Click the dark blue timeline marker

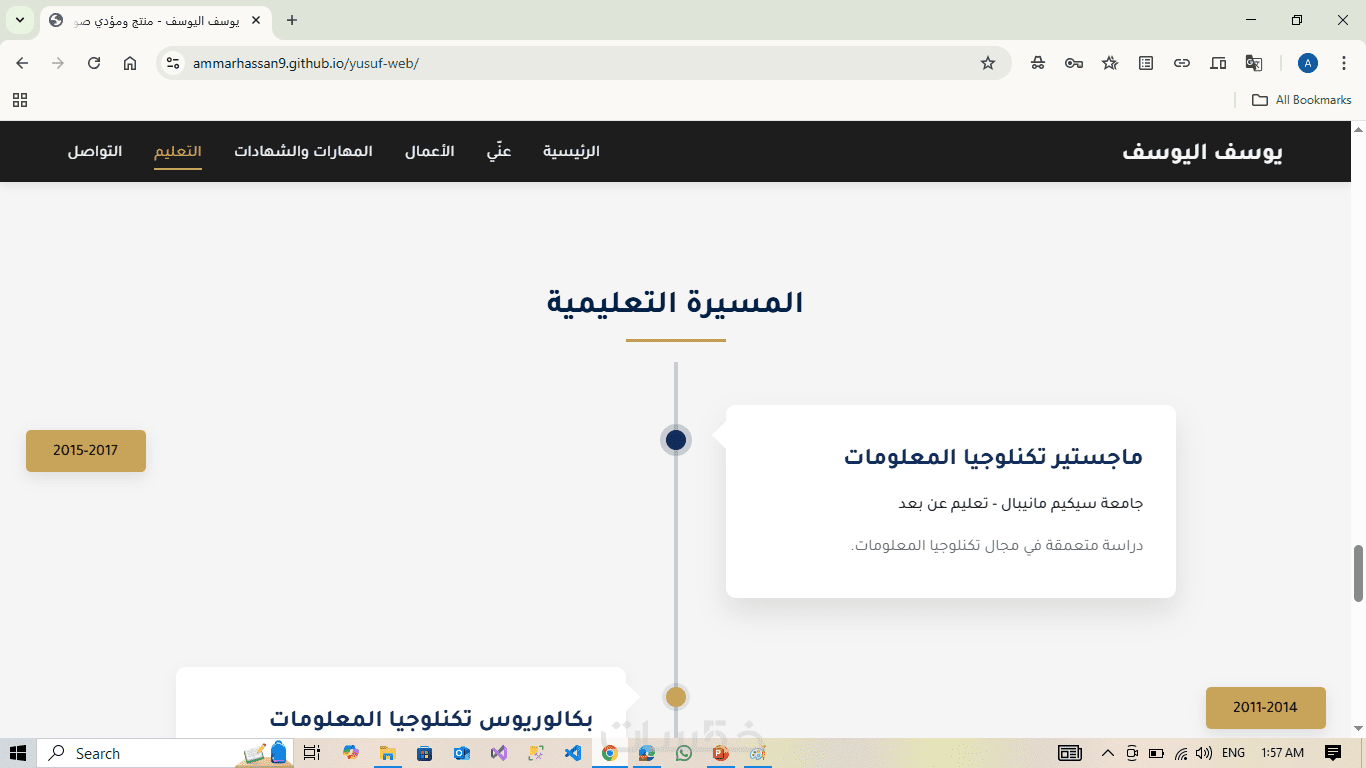point(676,440)
